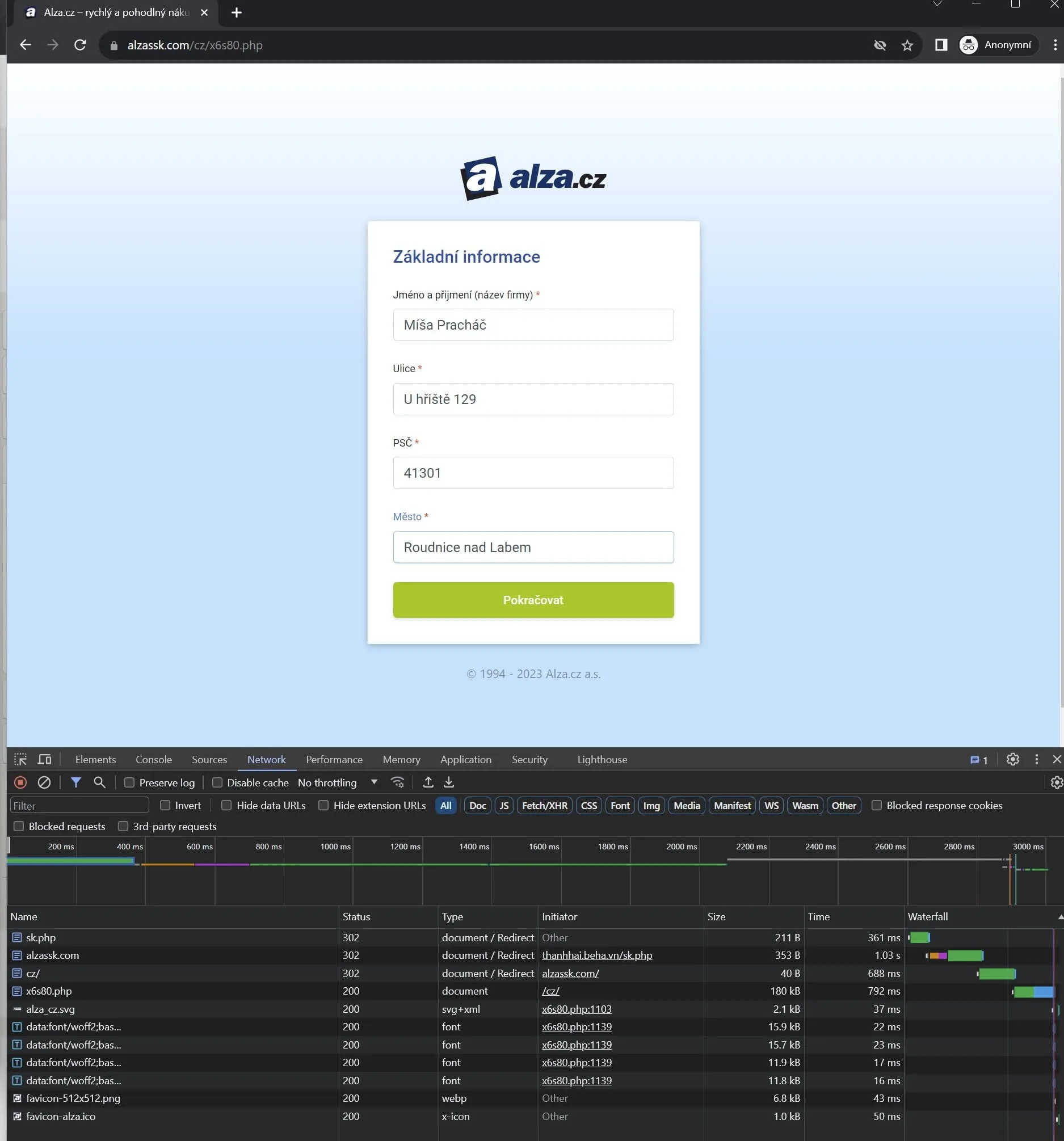Image resolution: width=1064 pixels, height=1141 pixels.
Task: Open network search magnifier icon
Action: click(99, 782)
